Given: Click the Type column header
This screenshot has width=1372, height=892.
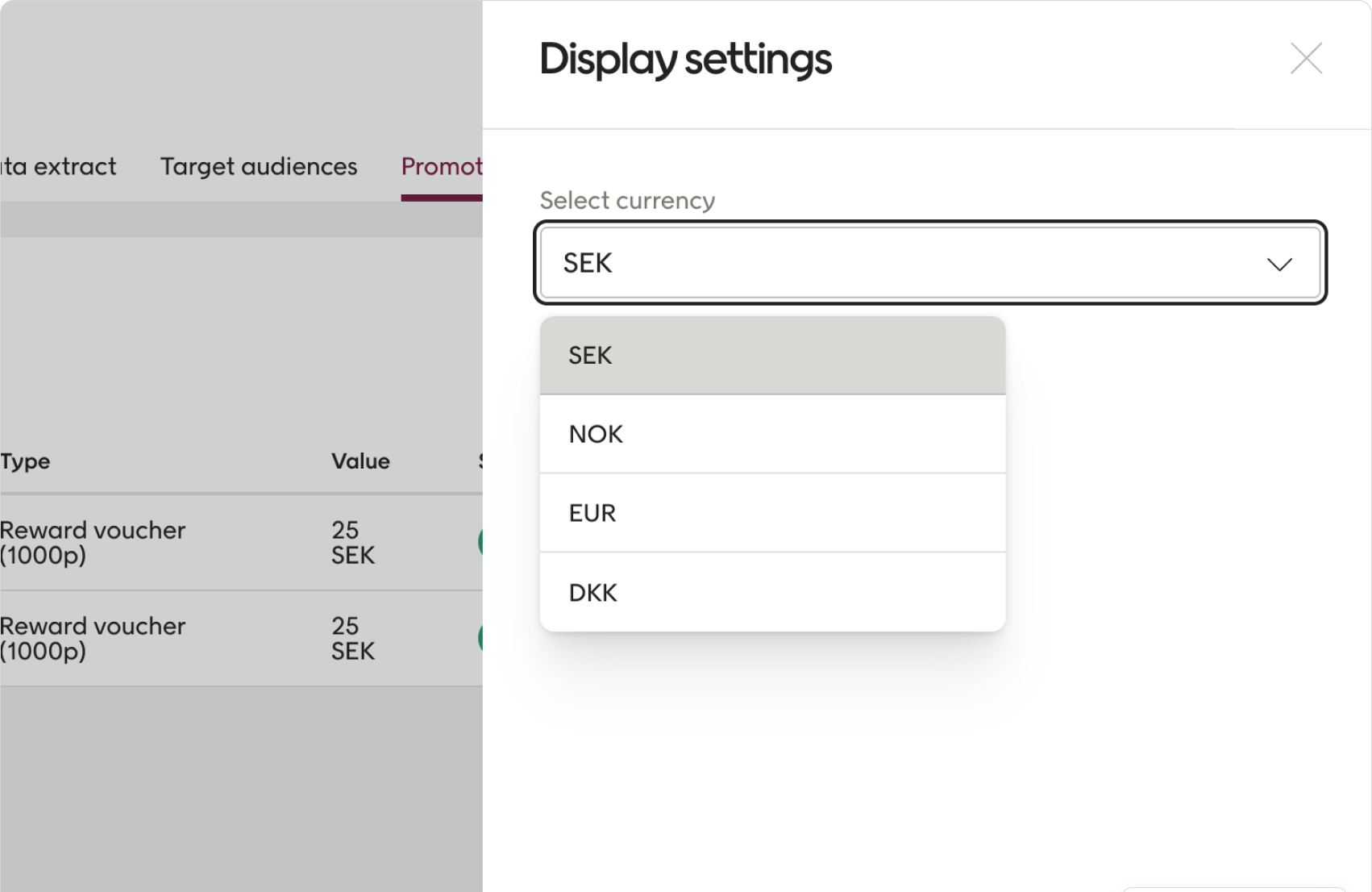Looking at the screenshot, I should [x=26, y=461].
